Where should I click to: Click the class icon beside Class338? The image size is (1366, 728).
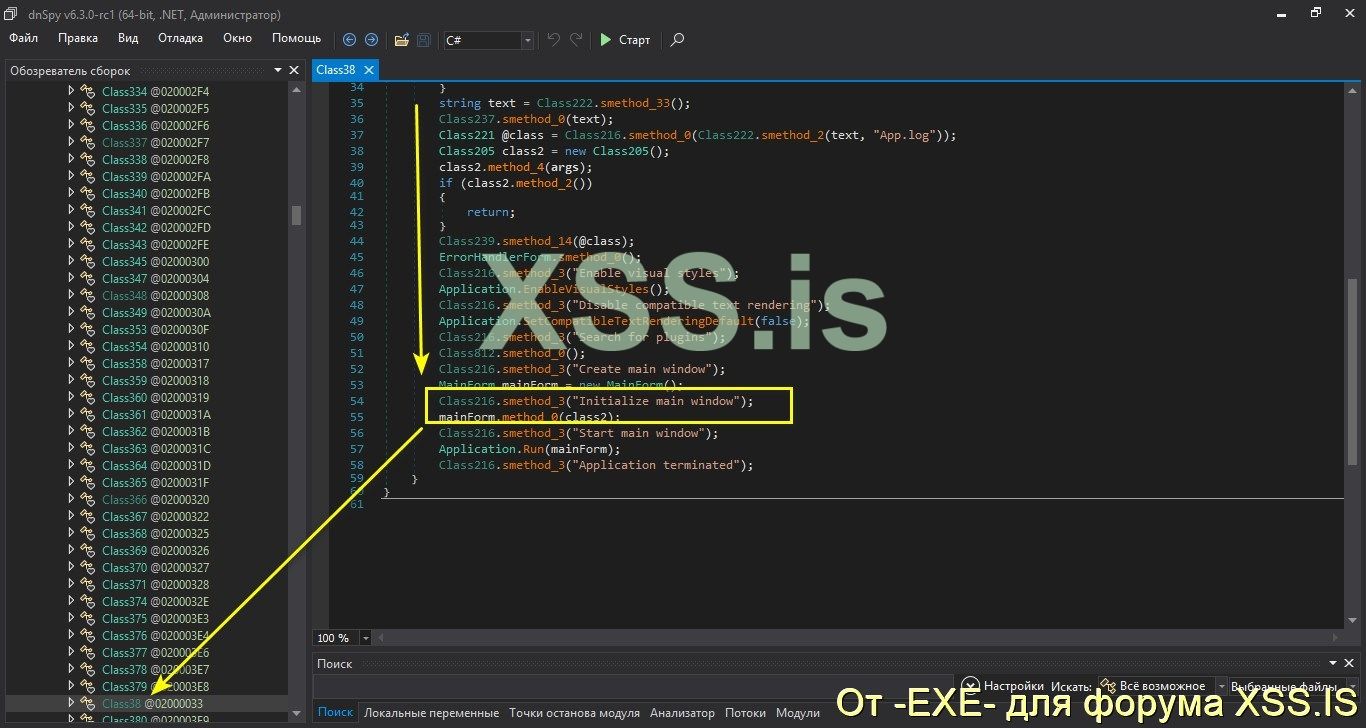tap(88, 159)
